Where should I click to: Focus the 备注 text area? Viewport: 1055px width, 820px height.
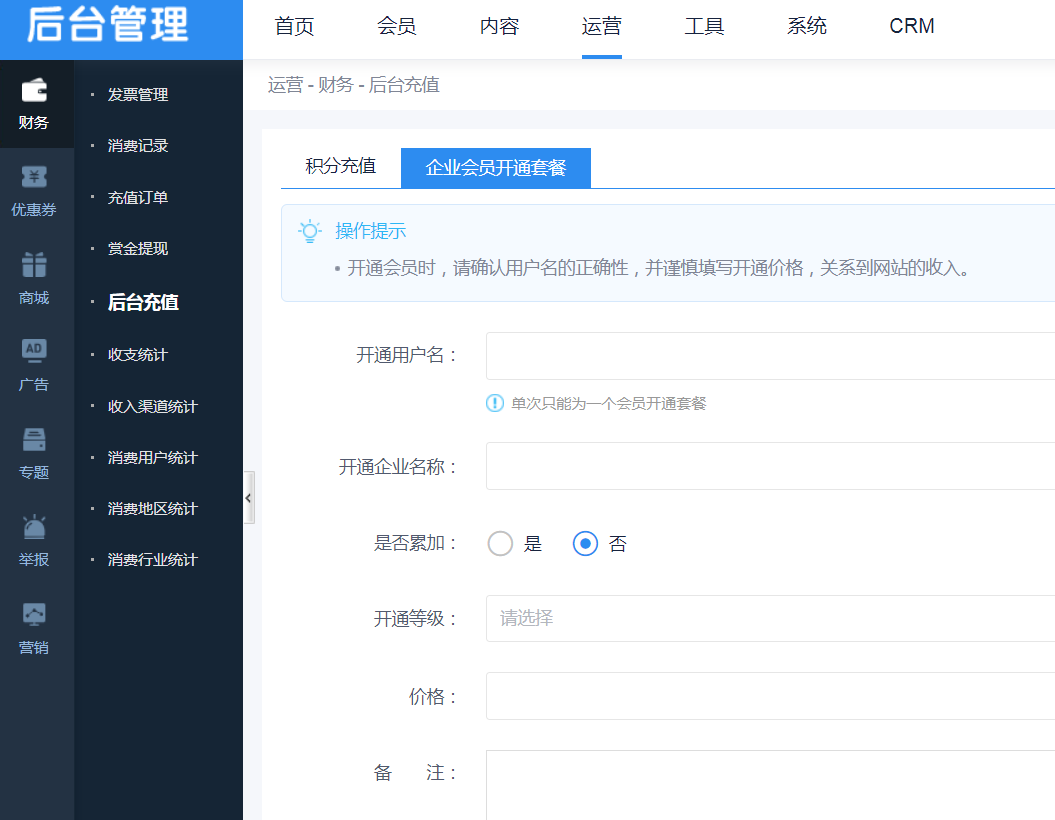point(770,785)
